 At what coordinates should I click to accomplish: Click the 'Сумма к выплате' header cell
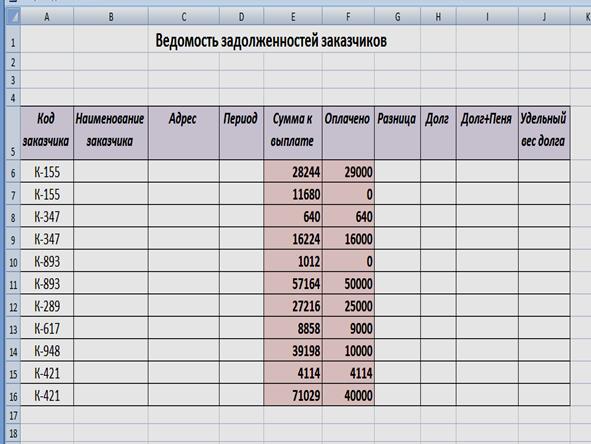293,133
